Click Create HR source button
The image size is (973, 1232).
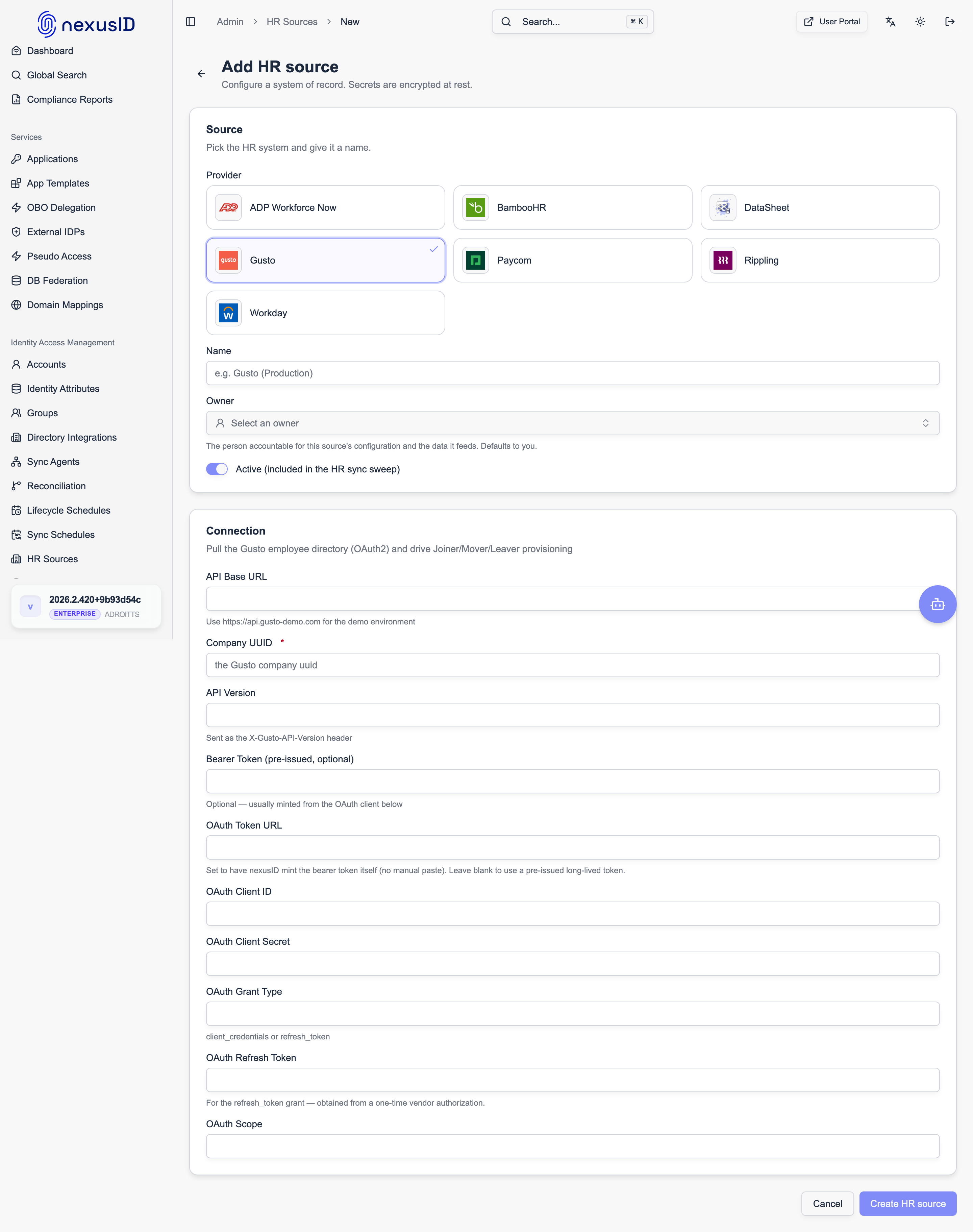click(907, 1204)
